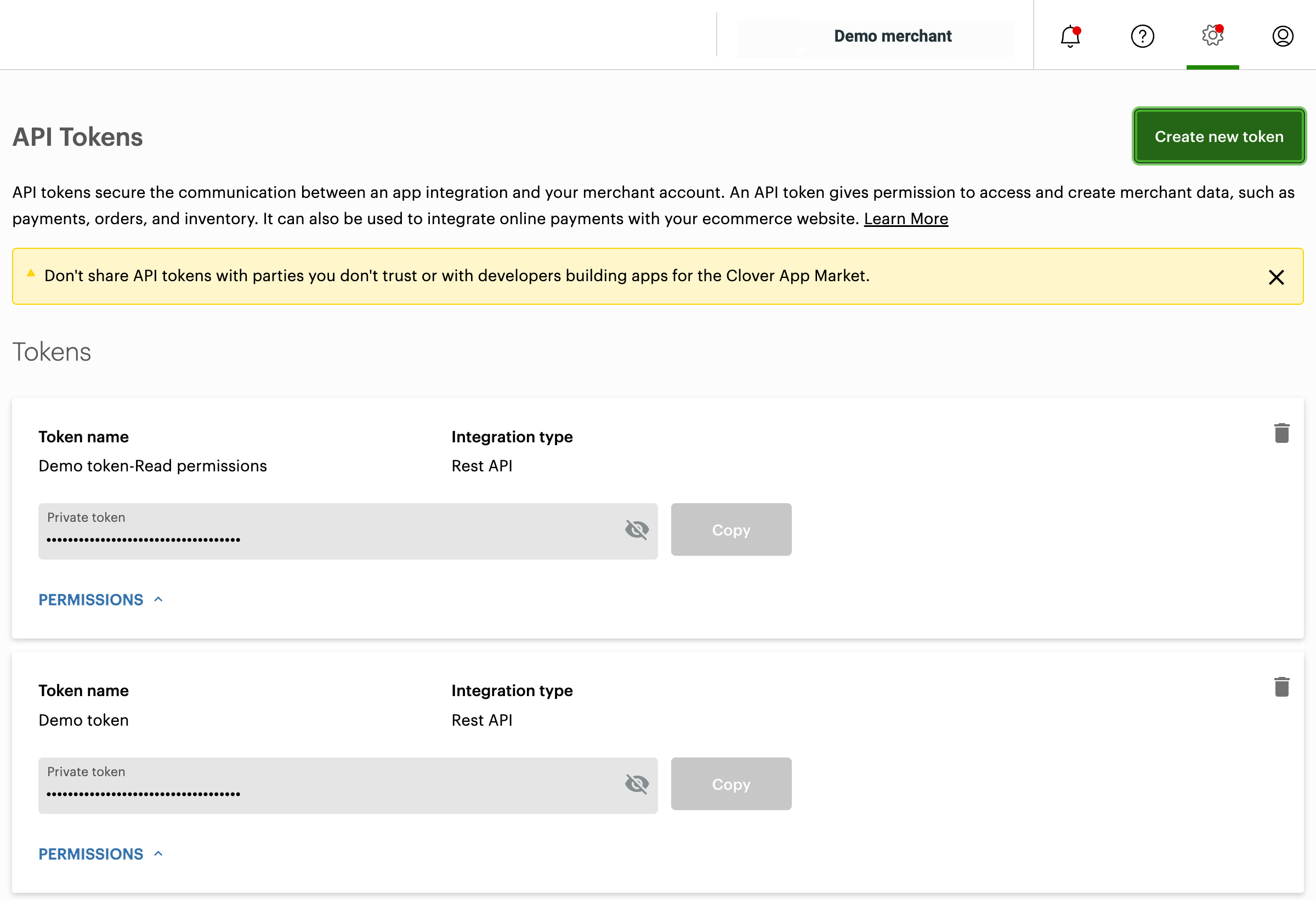Click the API Tokens page heading

[x=77, y=138]
